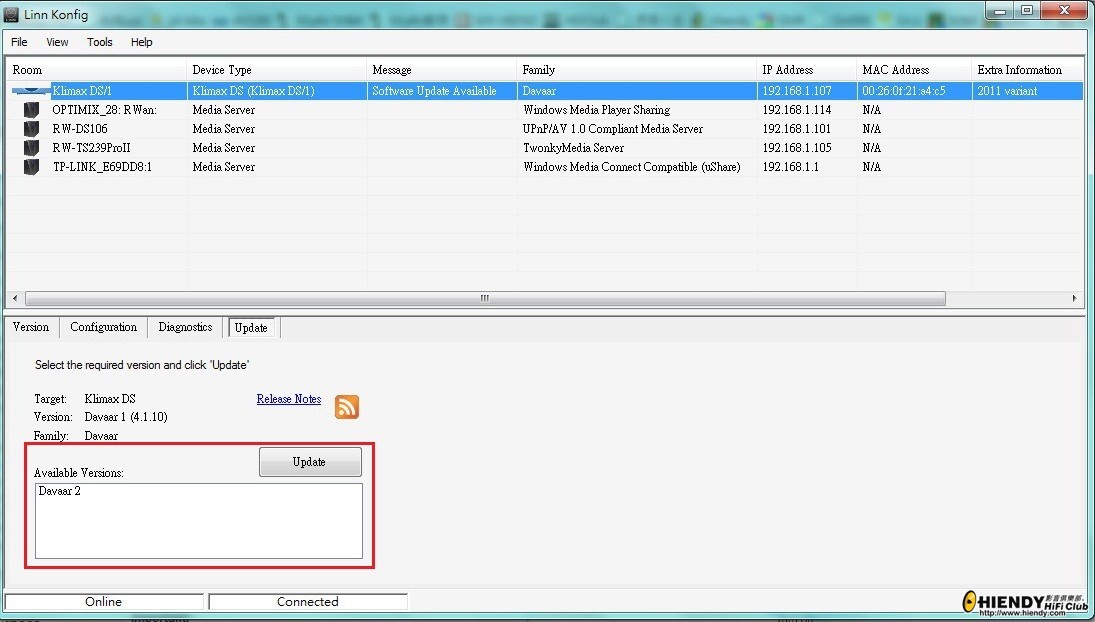Click the Klimax DS/1 device icon
This screenshot has width=1095, height=622.
tap(31, 91)
